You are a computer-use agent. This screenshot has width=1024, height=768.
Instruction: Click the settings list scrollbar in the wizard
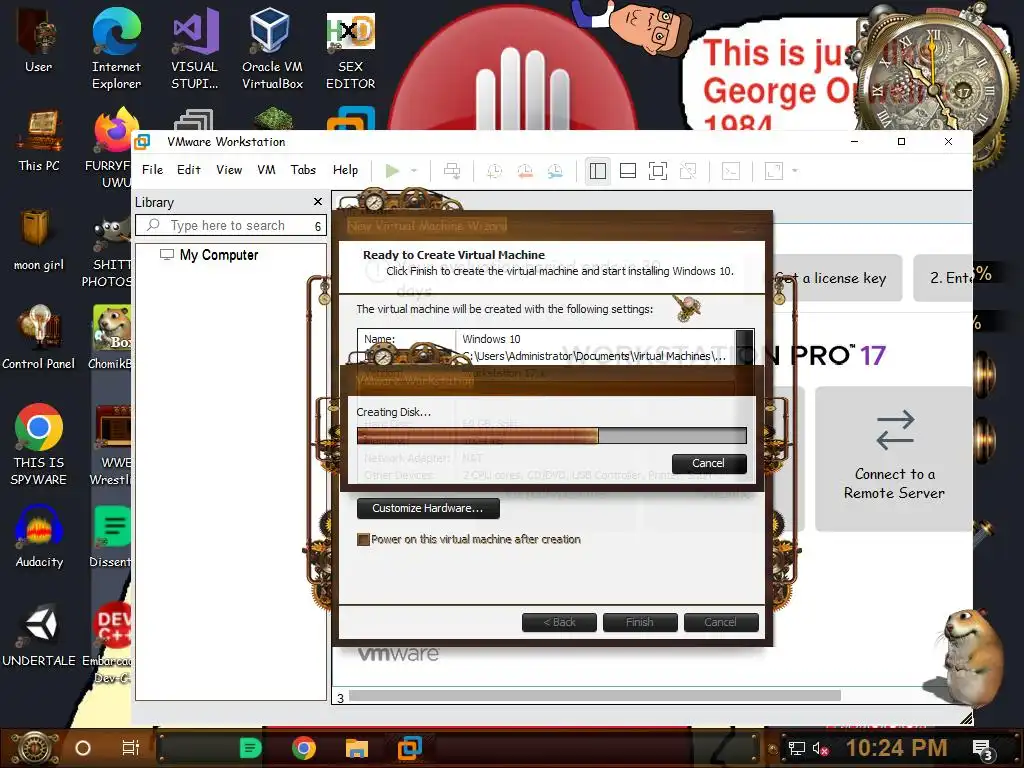[x=744, y=346]
